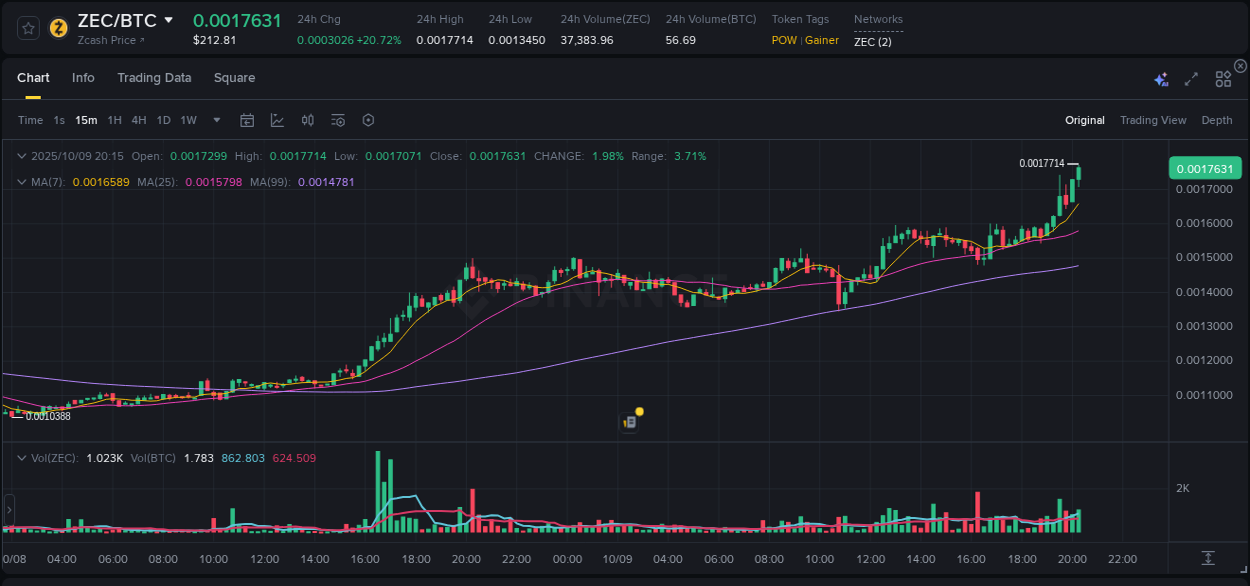Open the go-to-date calendar icon
This screenshot has height=586, width=1250.
(x=247, y=120)
